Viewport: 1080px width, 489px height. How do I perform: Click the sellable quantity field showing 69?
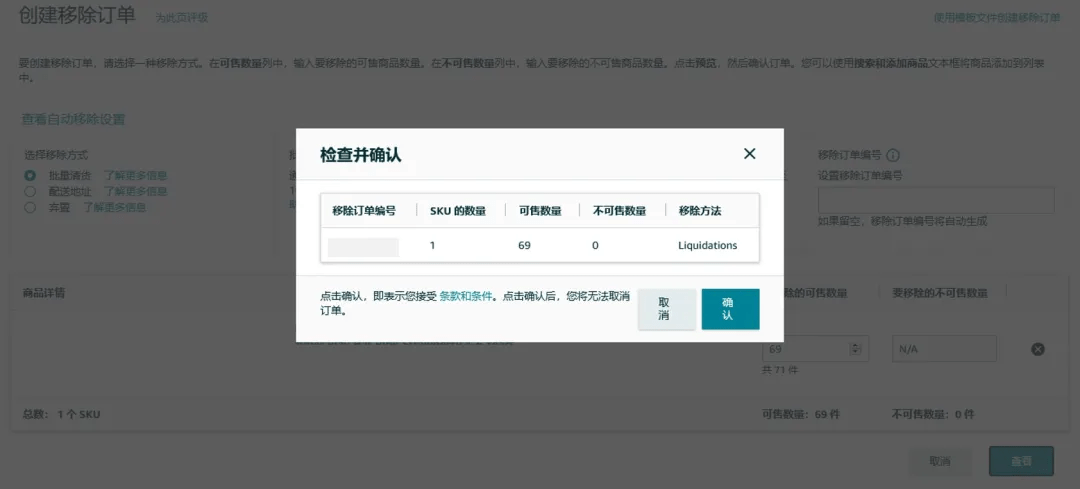805,349
